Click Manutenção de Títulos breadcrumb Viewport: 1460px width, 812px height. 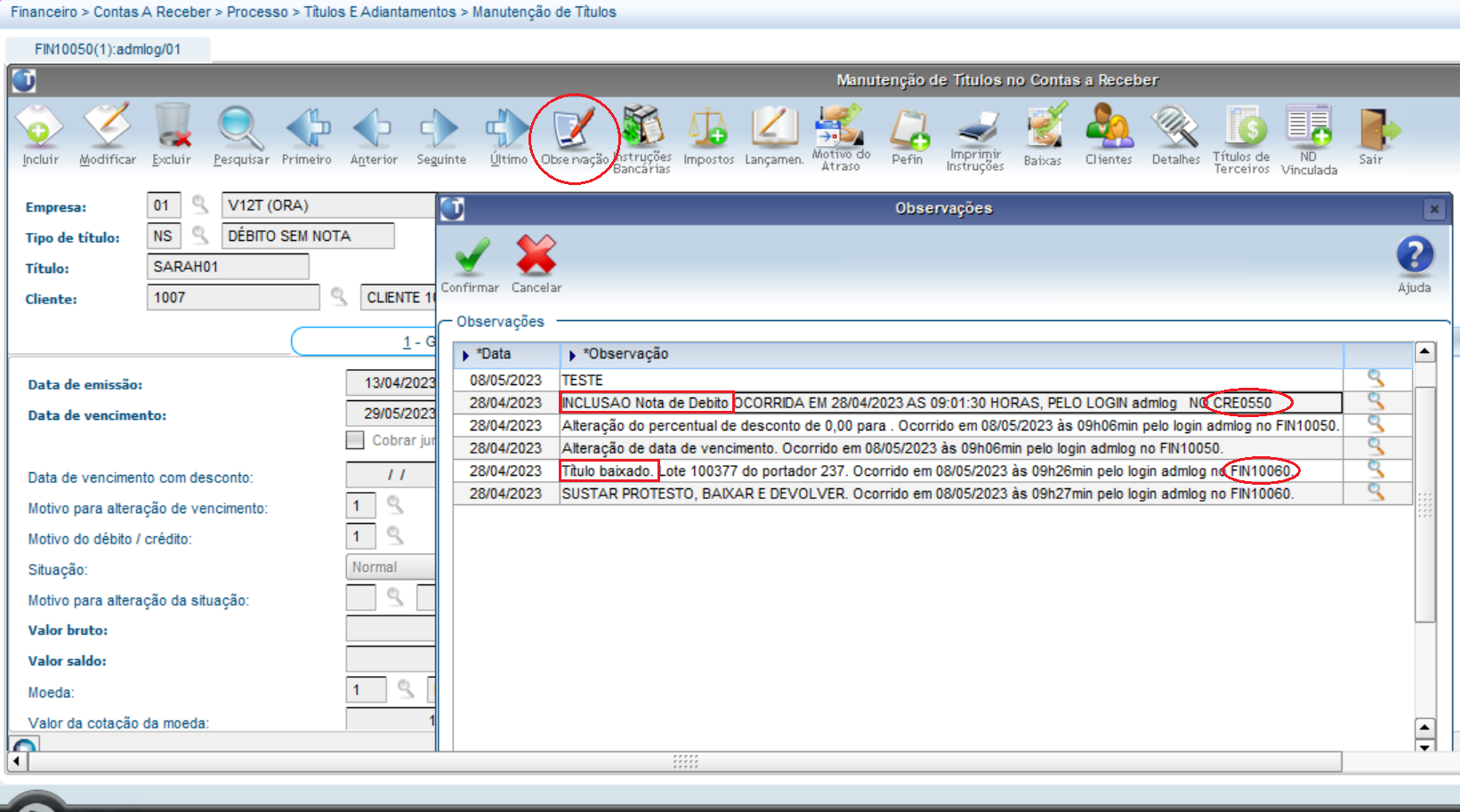point(544,12)
